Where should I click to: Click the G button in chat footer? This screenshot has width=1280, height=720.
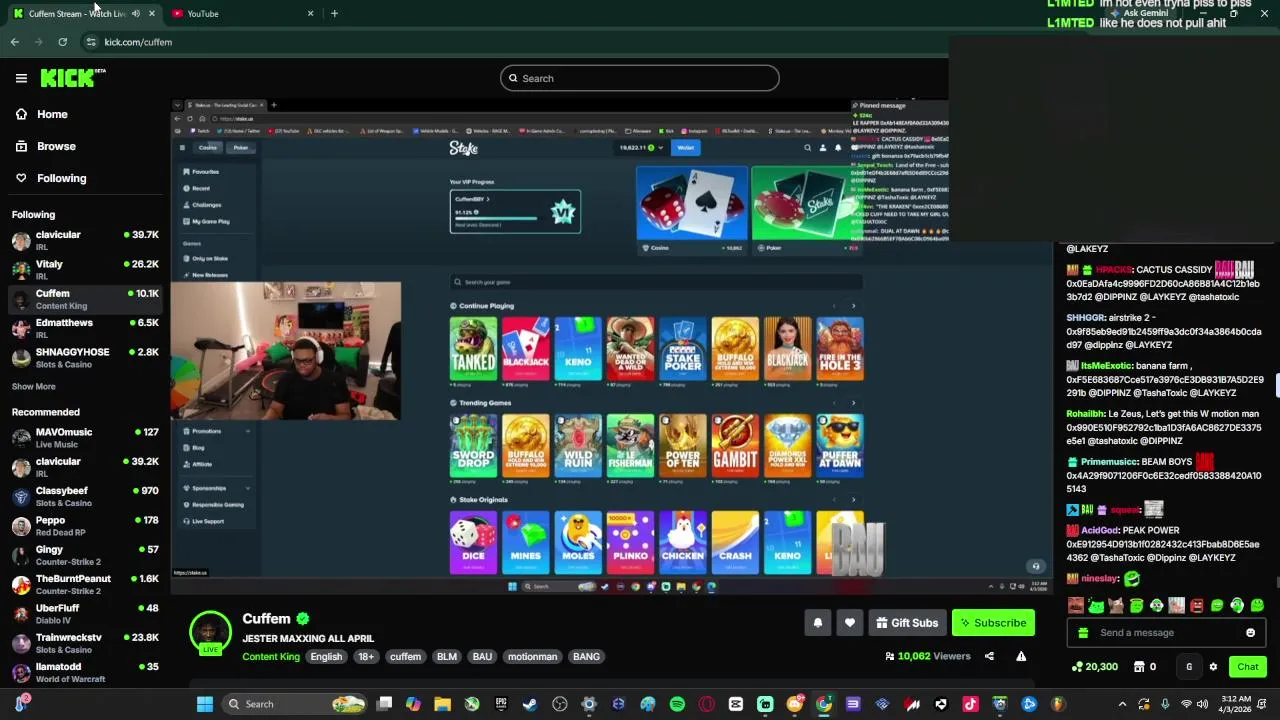[1189, 667]
